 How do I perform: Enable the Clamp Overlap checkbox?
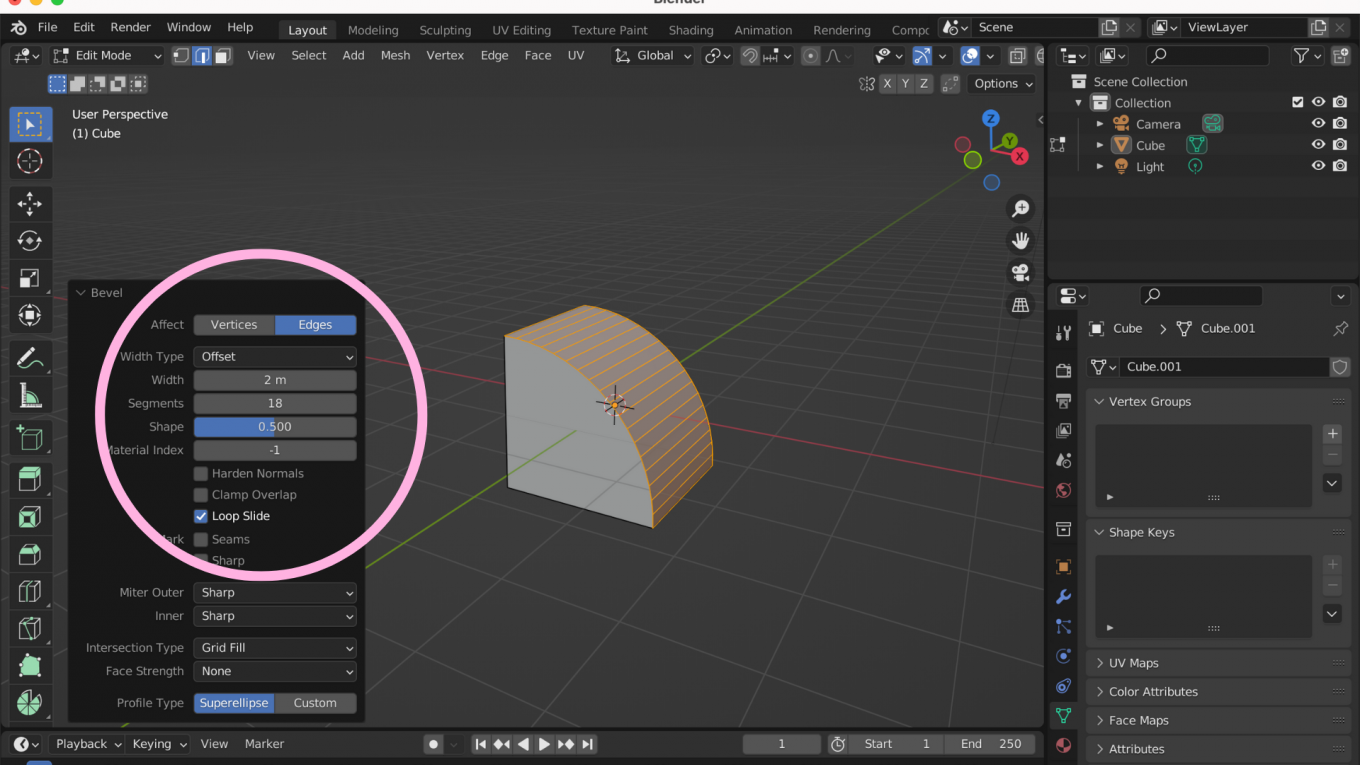[x=200, y=494]
